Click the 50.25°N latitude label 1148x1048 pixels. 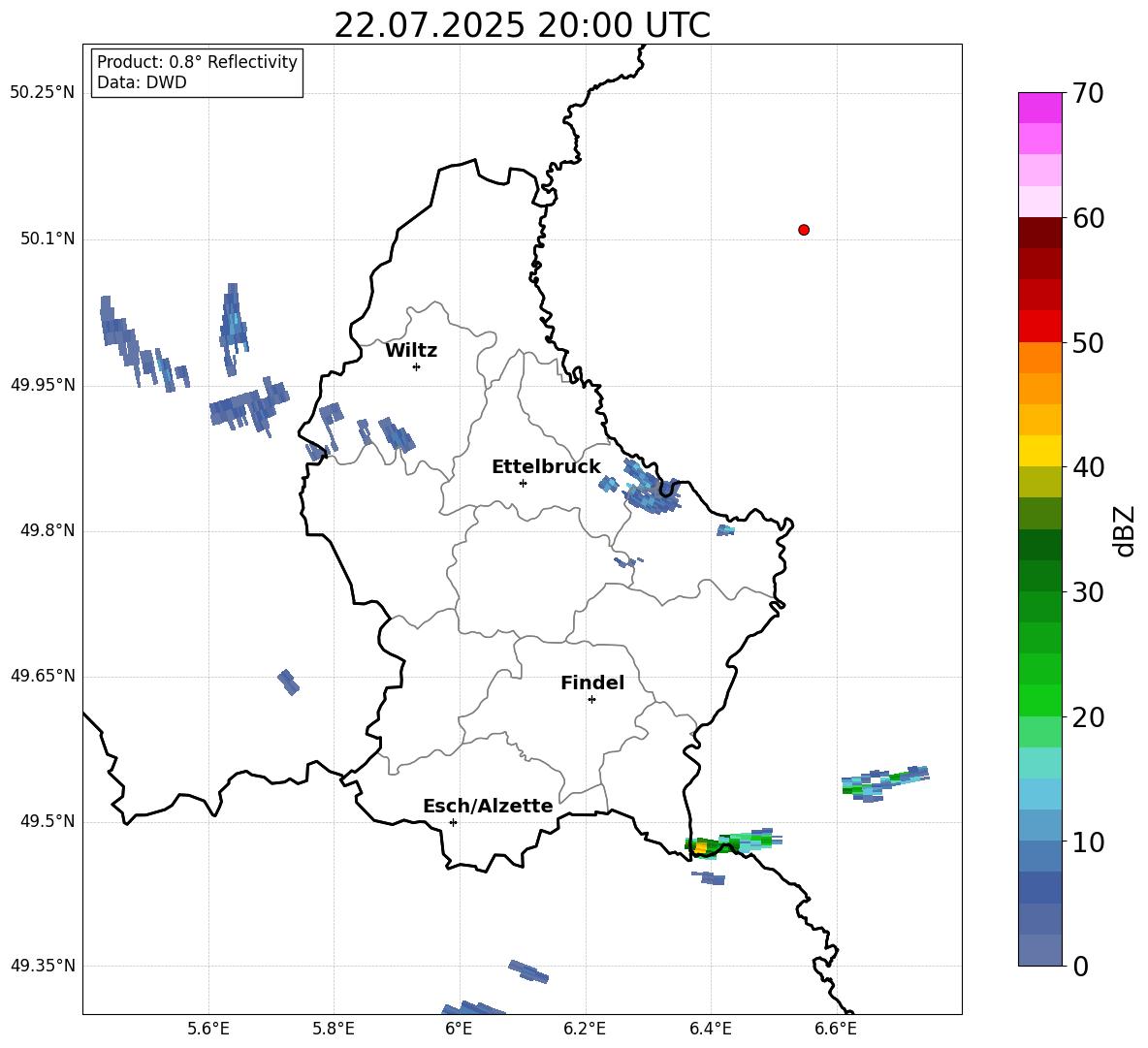pos(43,93)
